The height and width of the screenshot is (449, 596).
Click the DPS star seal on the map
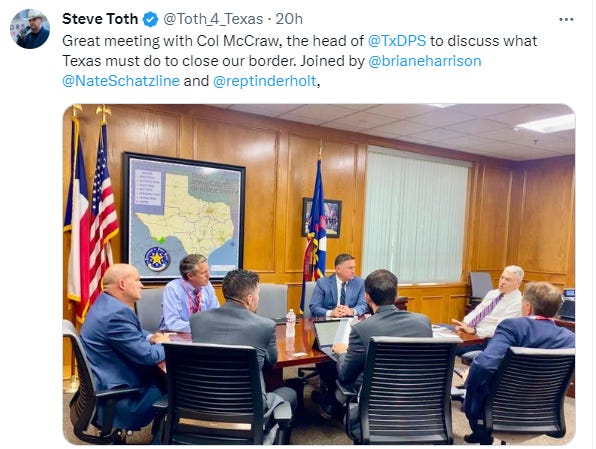(x=157, y=259)
